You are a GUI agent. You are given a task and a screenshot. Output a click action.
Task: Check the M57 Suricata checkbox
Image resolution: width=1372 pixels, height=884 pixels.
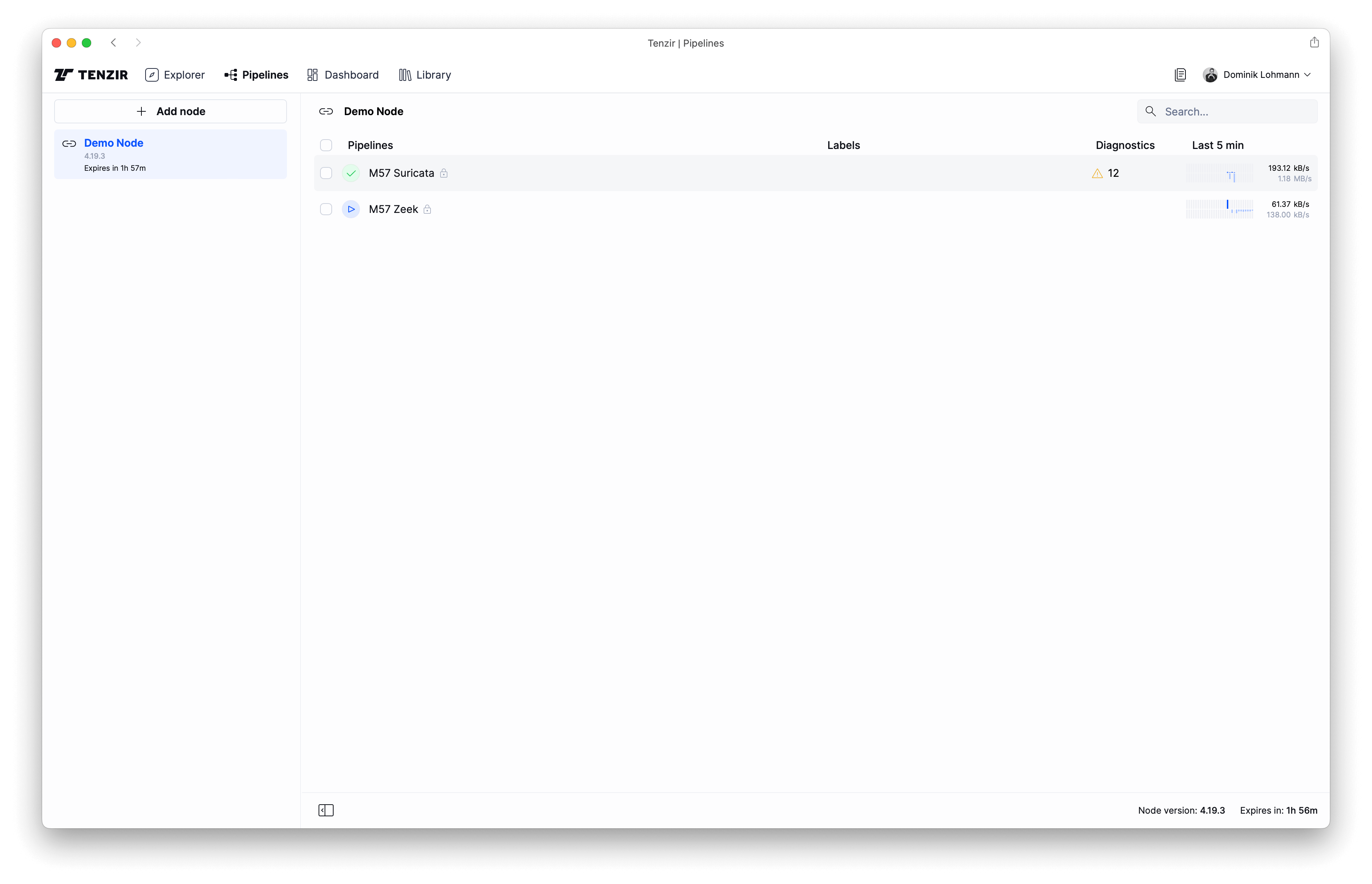[326, 173]
